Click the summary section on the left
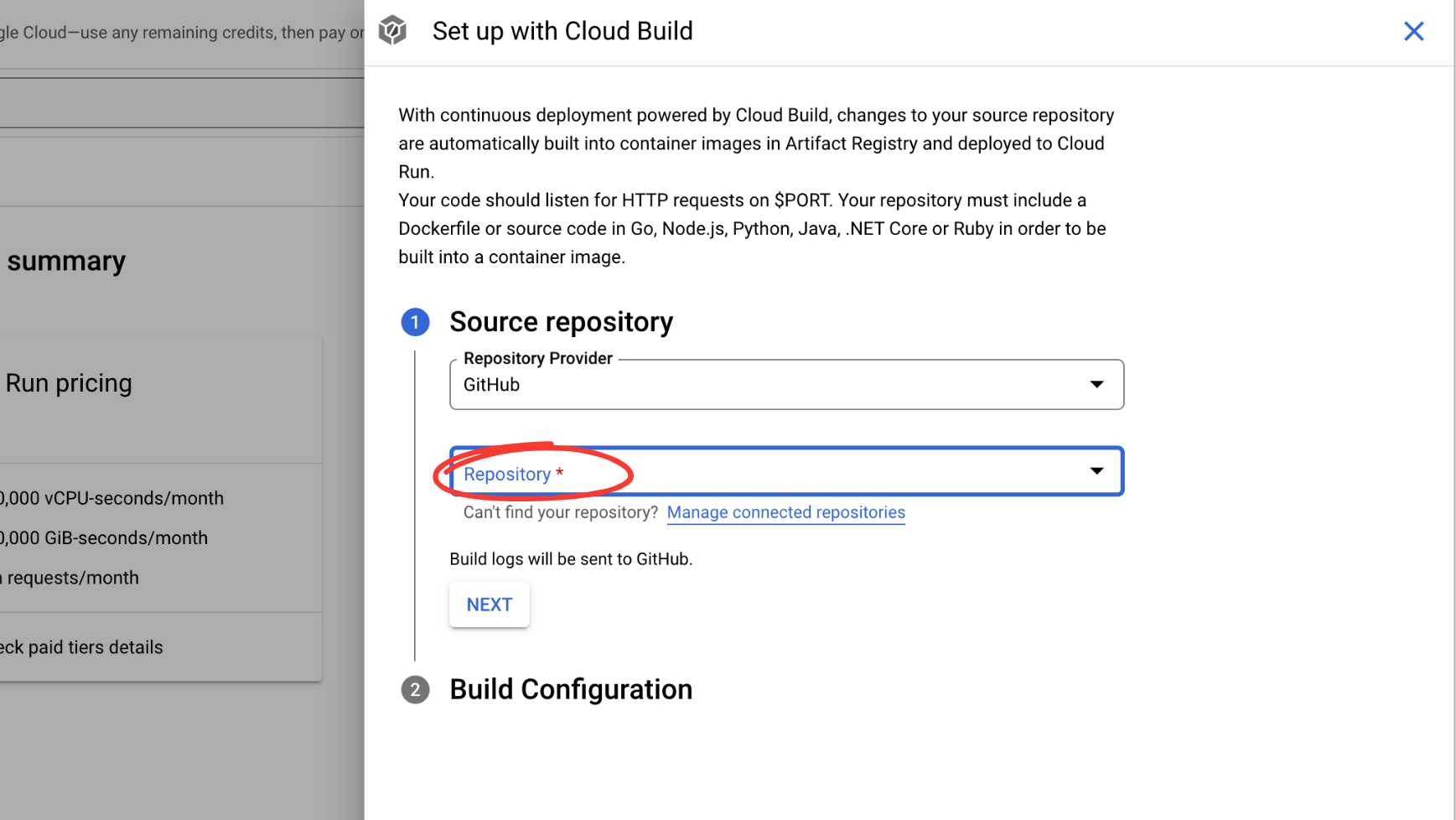1456x820 pixels. pos(66,261)
